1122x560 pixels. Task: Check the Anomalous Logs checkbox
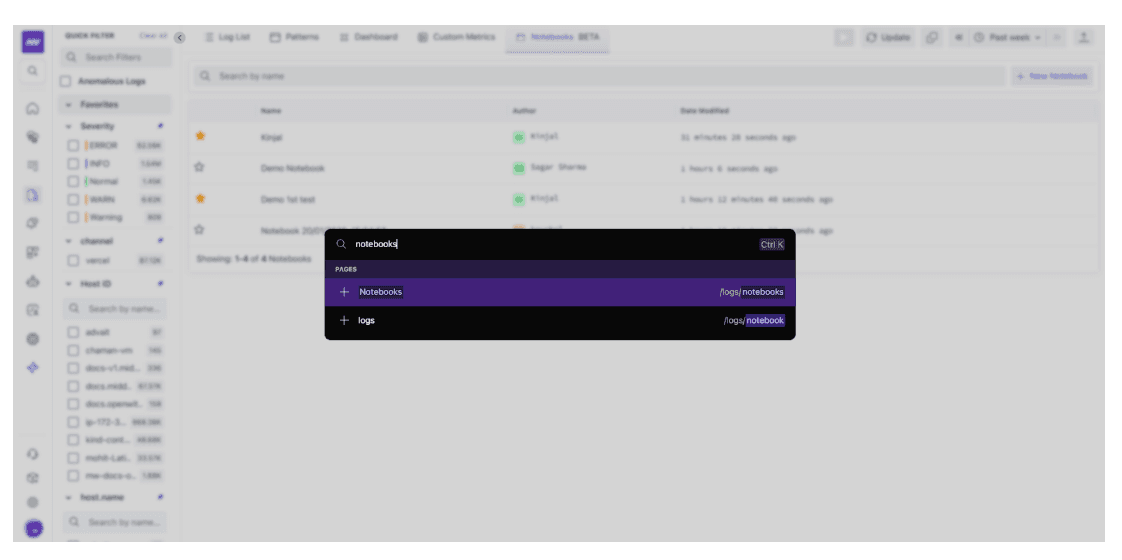(x=66, y=81)
